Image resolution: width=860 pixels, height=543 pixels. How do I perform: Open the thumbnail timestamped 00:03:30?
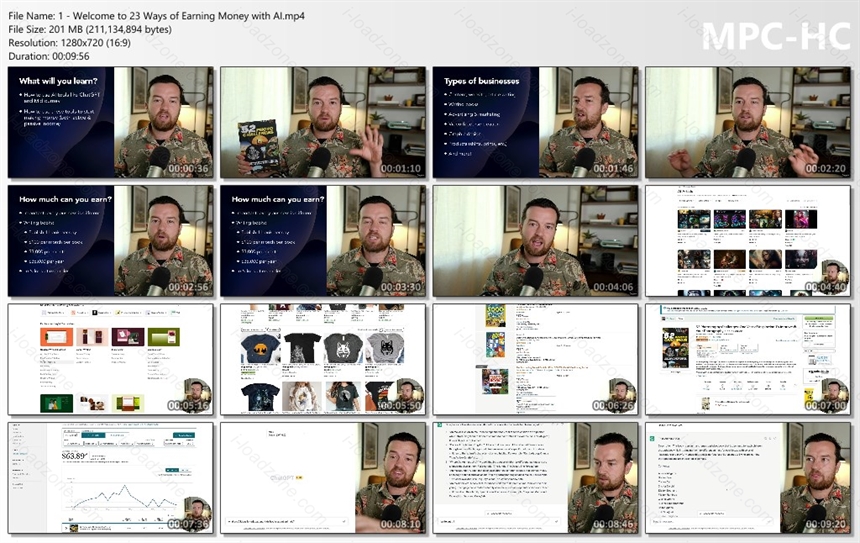[323, 241]
